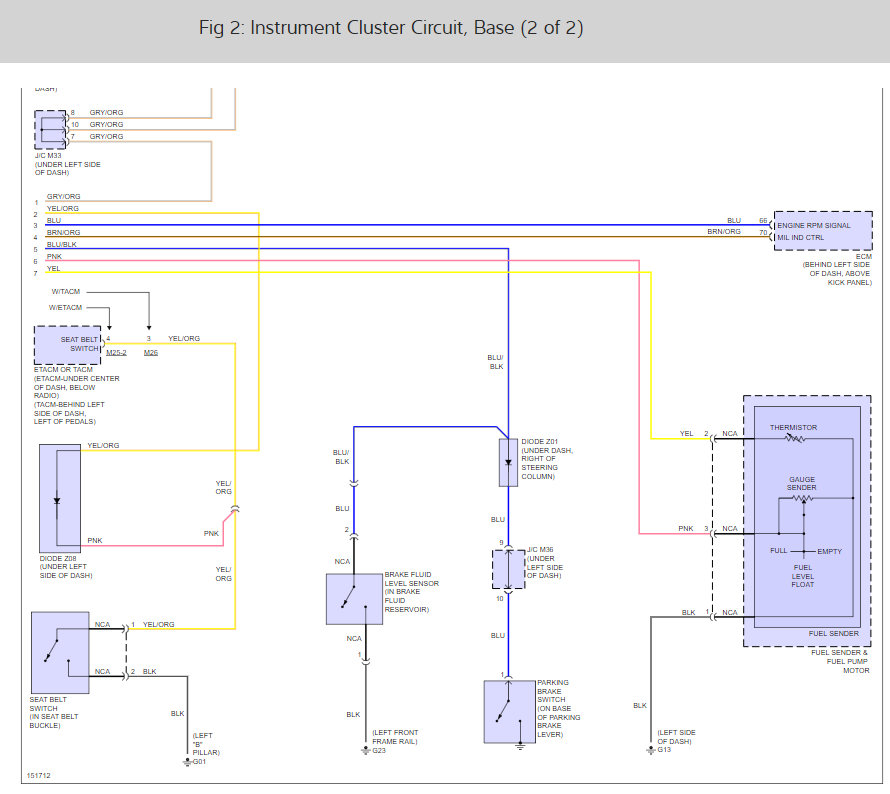This screenshot has height=794, width=890.
Task: Click the fuel sender thermistor symbol
Action: tap(794, 438)
